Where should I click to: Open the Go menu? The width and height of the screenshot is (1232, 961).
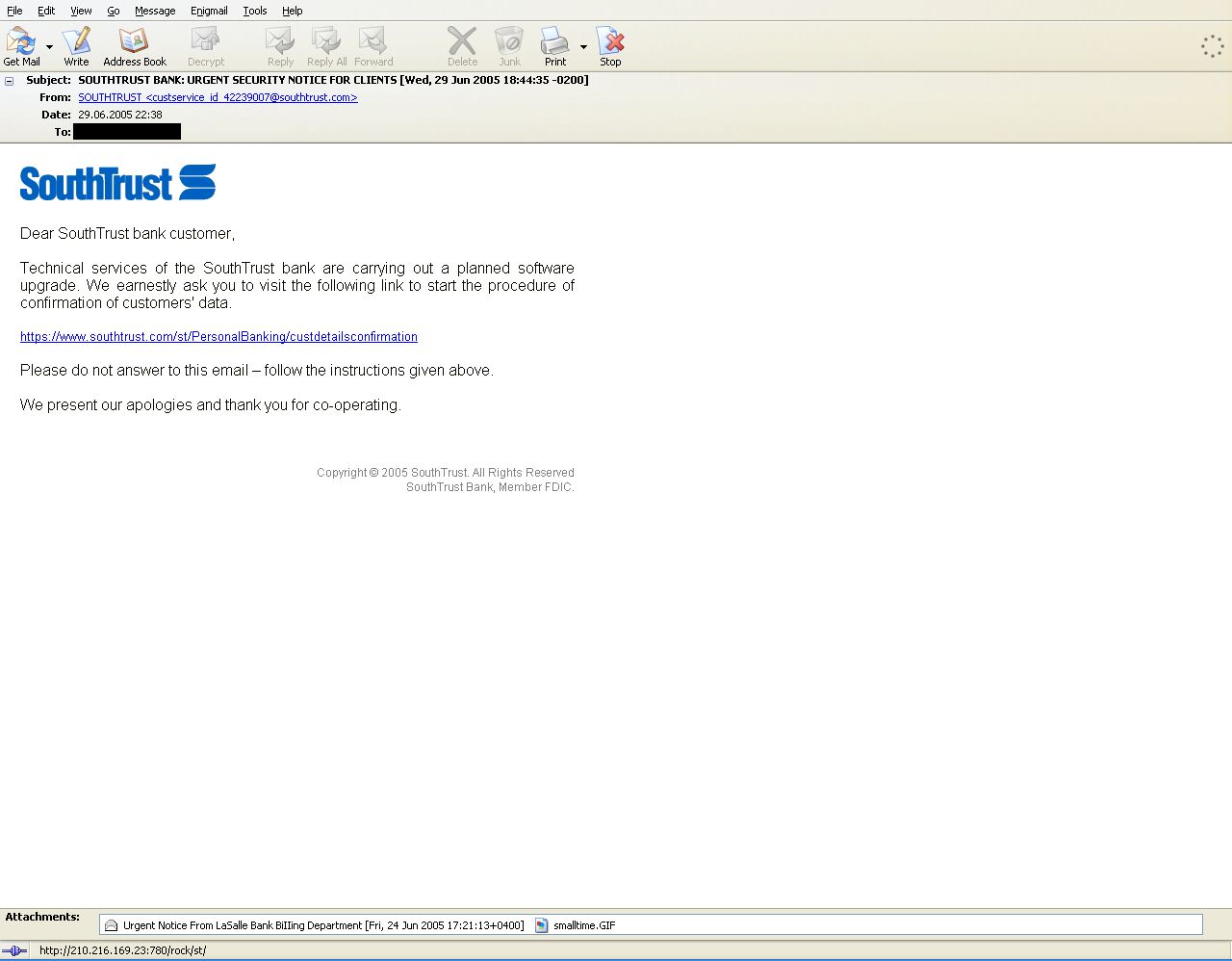tap(114, 11)
